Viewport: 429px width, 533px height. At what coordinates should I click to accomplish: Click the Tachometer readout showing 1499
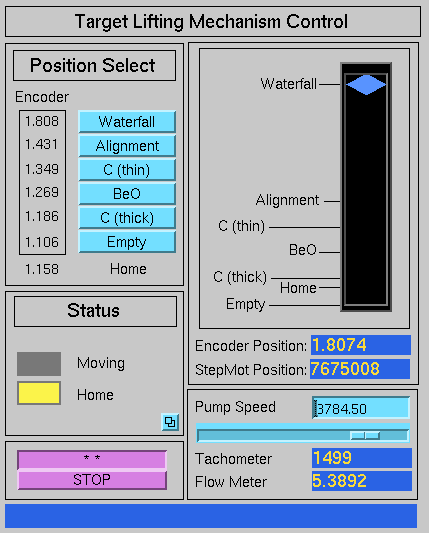pyautogui.click(x=362, y=458)
